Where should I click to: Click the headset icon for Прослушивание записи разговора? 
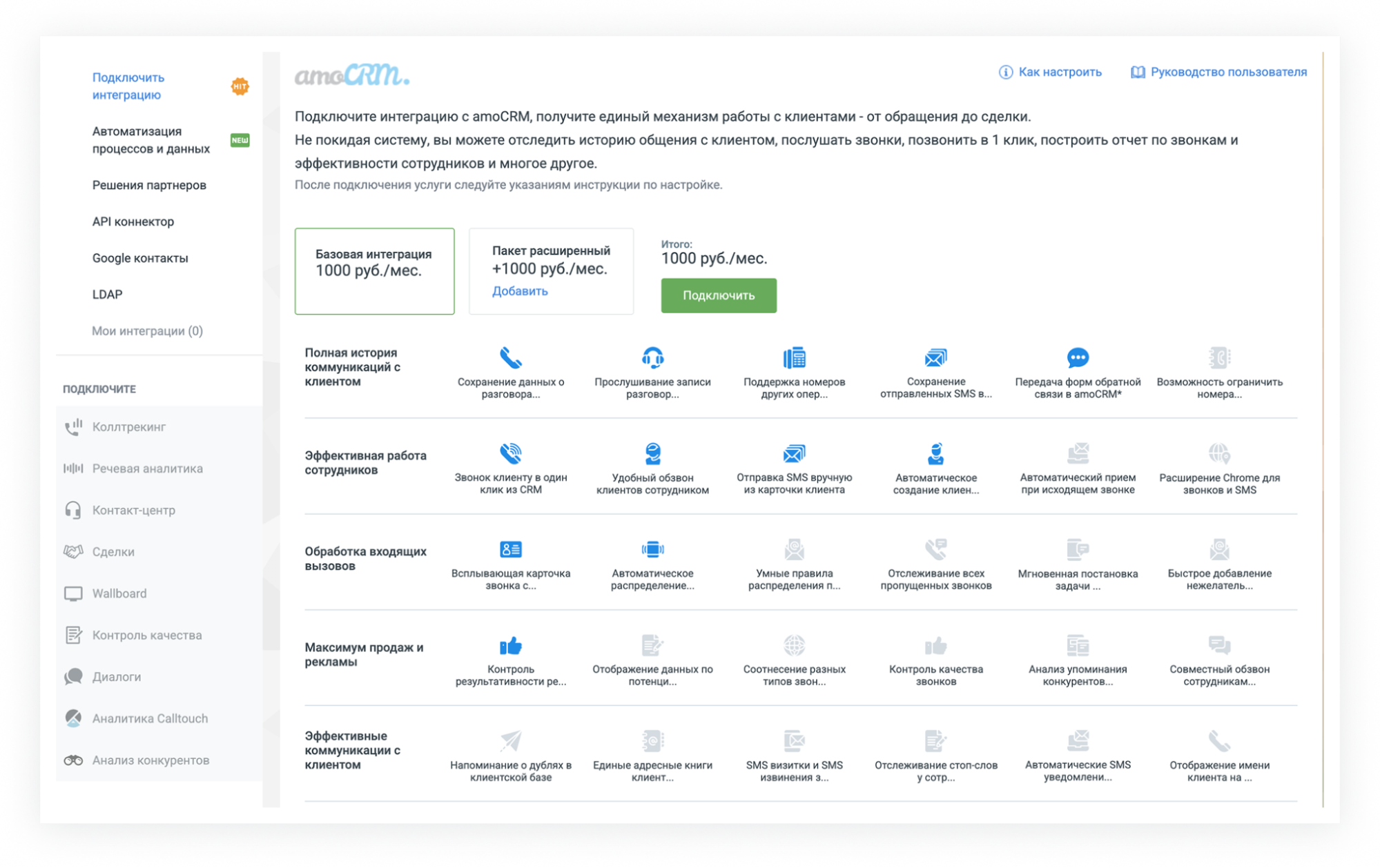tap(652, 357)
